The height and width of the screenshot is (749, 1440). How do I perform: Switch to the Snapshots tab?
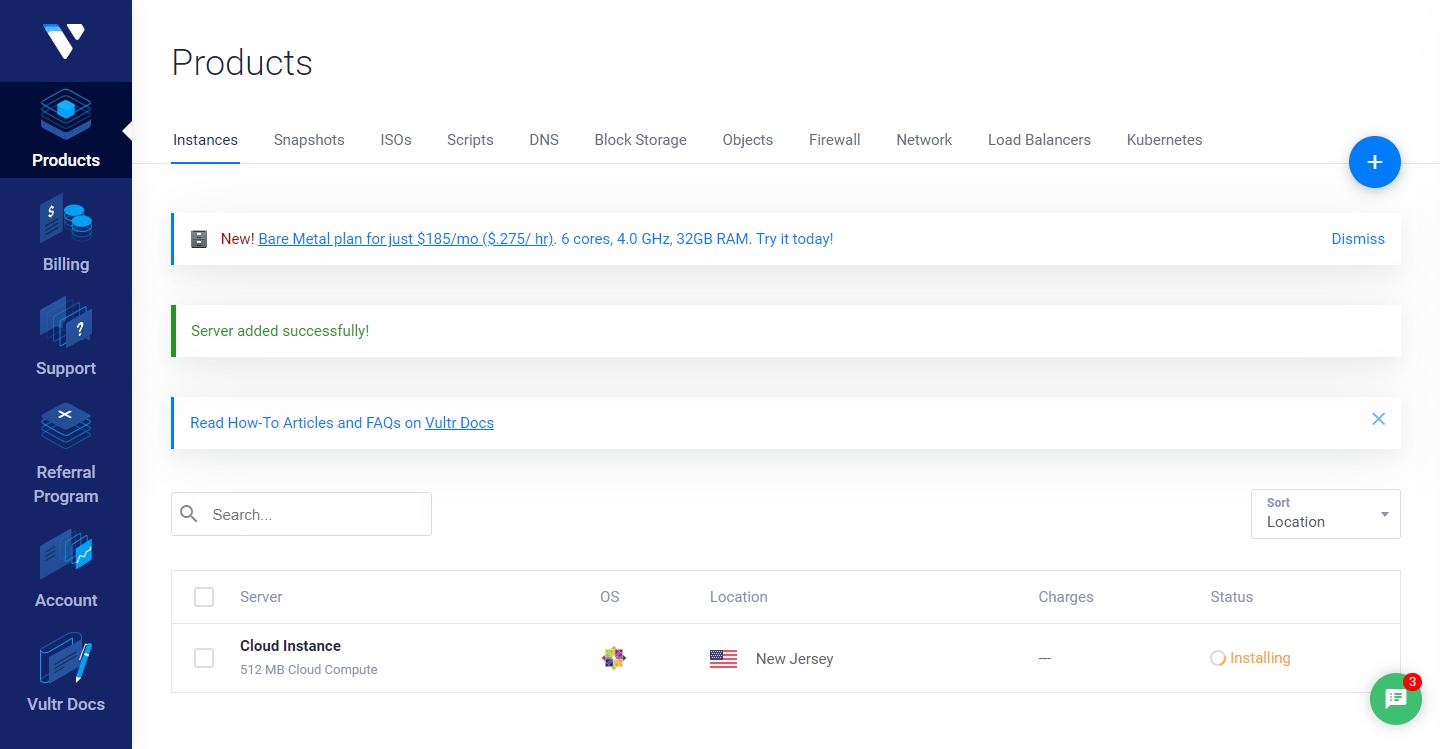pyautogui.click(x=309, y=140)
